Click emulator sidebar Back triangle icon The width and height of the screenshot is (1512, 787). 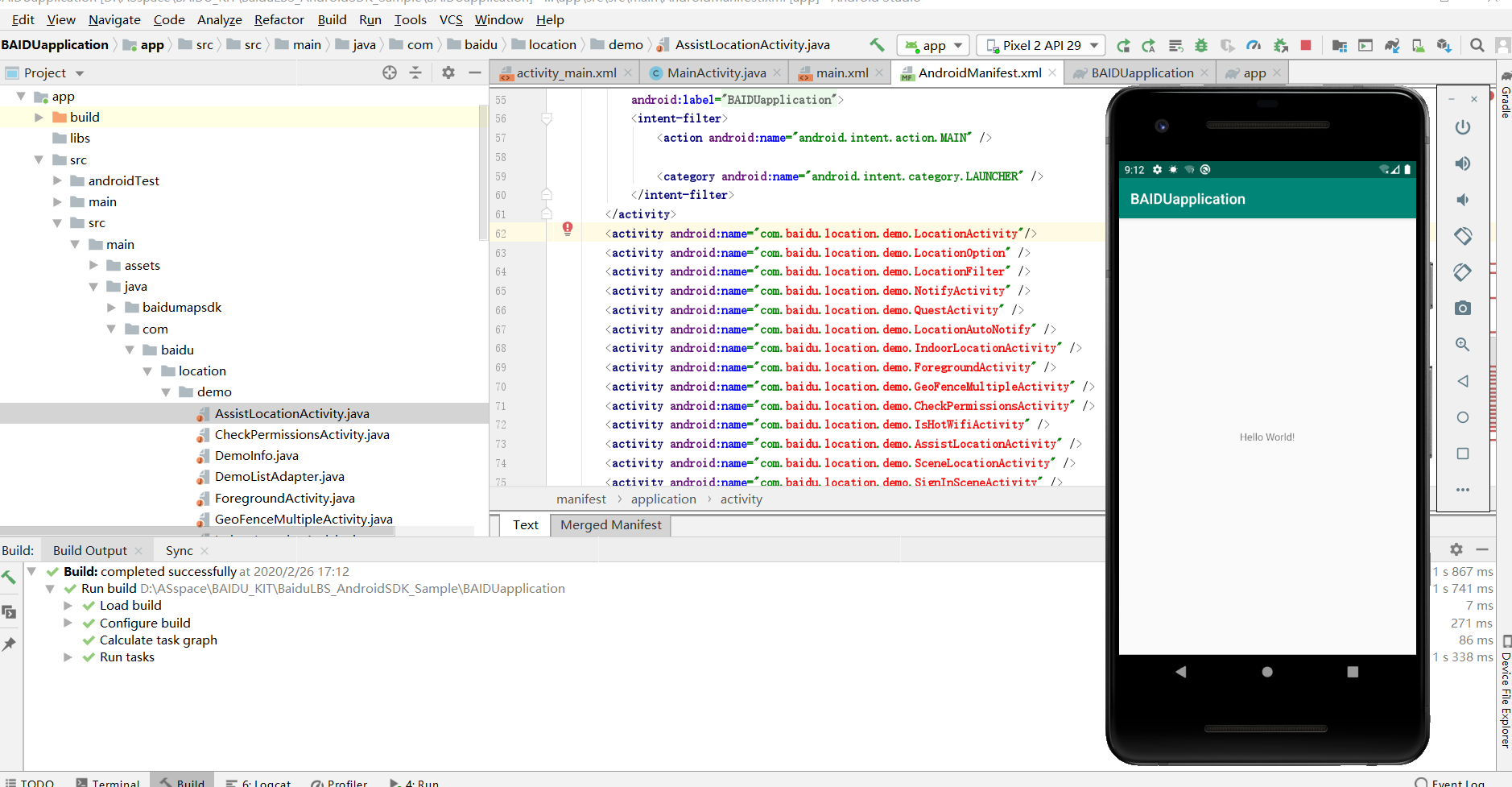[1463, 381]
